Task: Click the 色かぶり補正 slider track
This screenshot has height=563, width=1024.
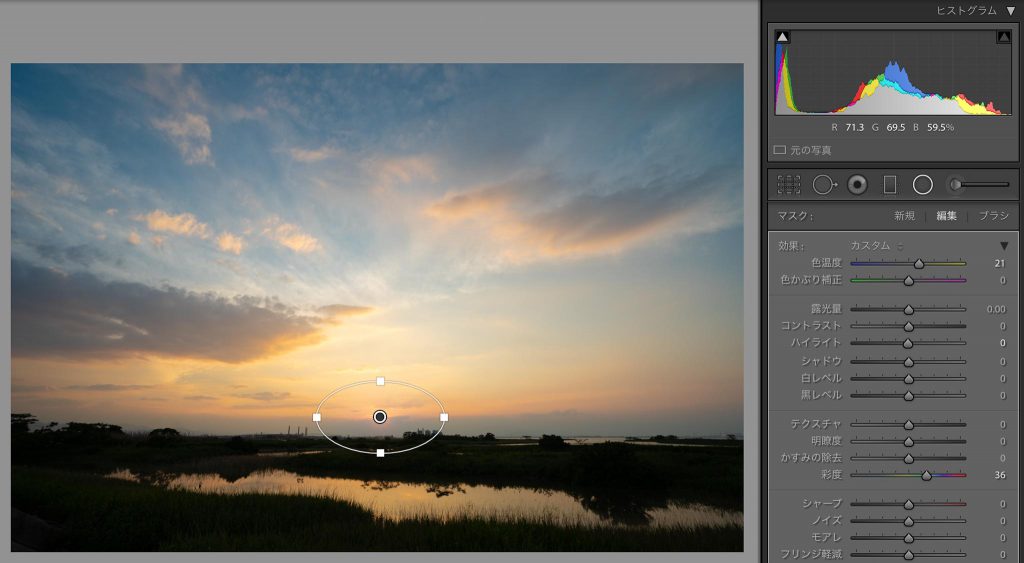Action: tap(908, 280)
